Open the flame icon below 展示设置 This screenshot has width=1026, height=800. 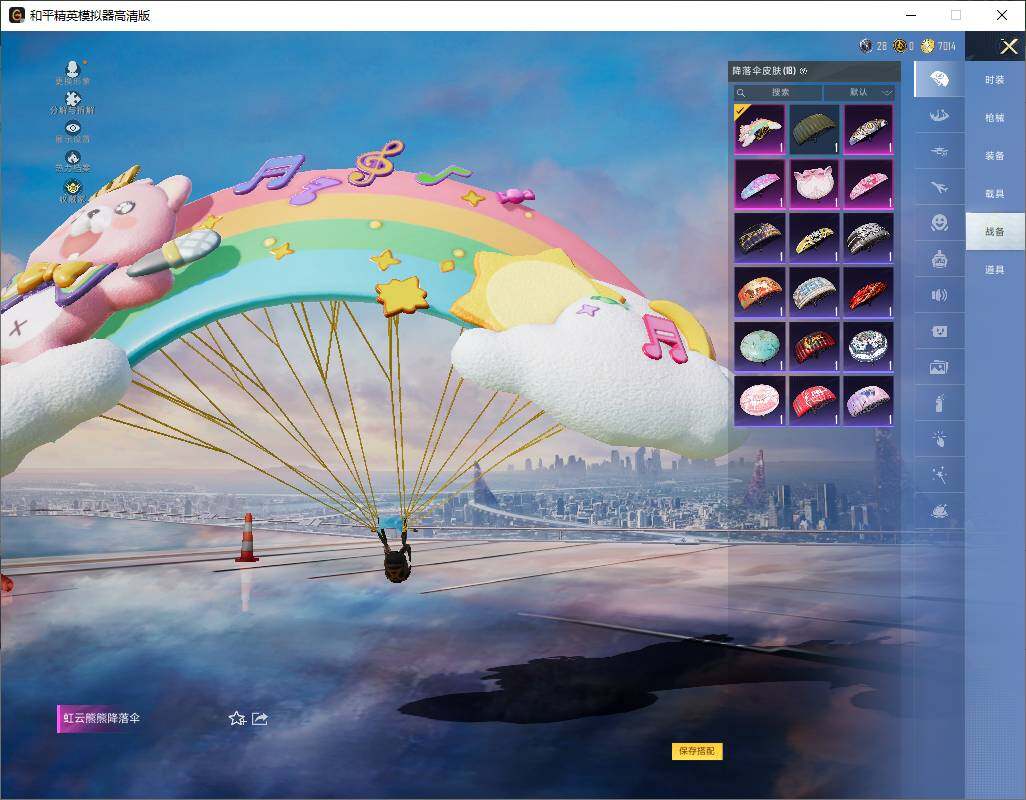[73, 157]
